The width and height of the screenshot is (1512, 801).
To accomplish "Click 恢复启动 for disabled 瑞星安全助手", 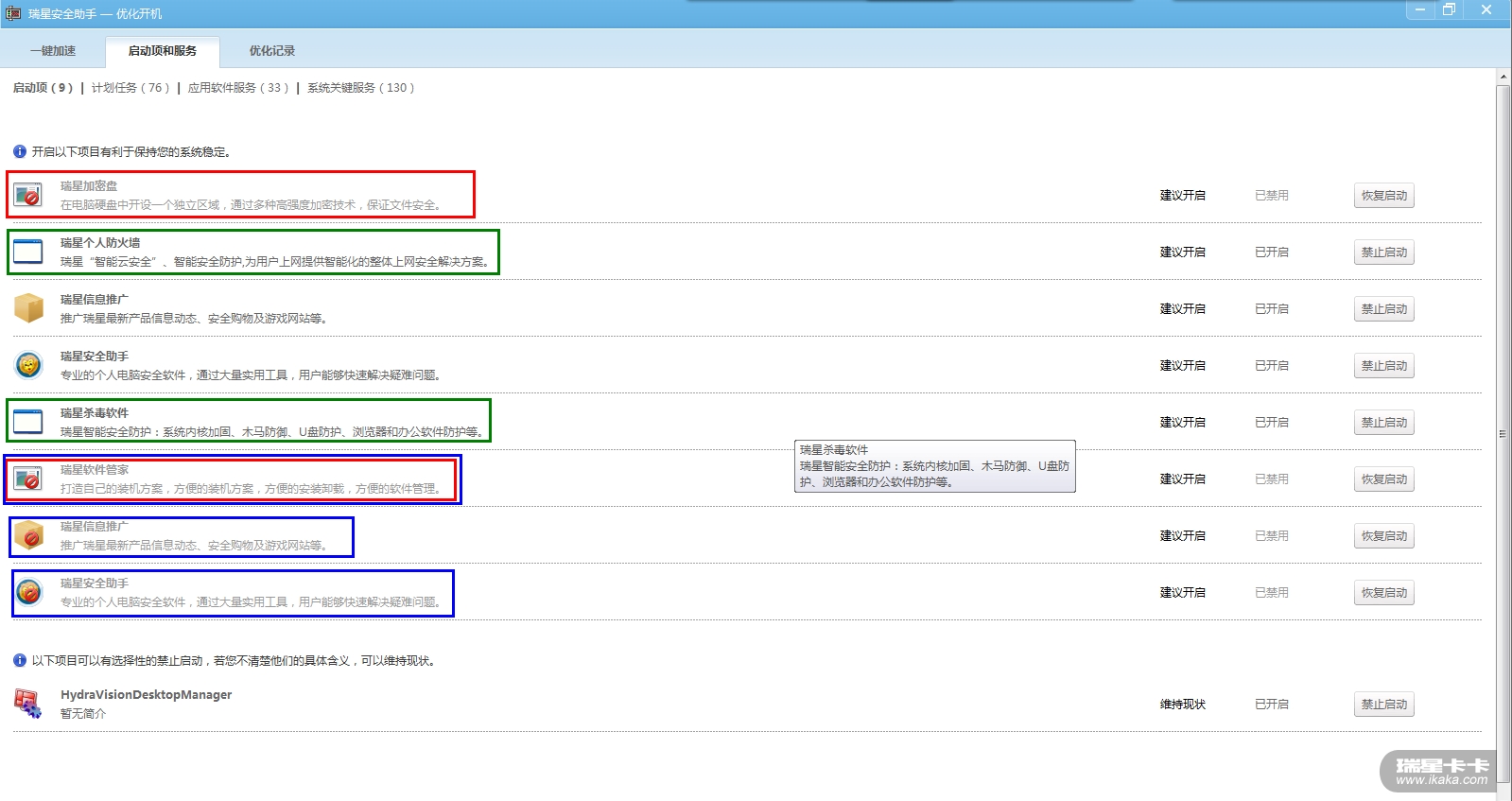I will click(x=1384, y=593).
